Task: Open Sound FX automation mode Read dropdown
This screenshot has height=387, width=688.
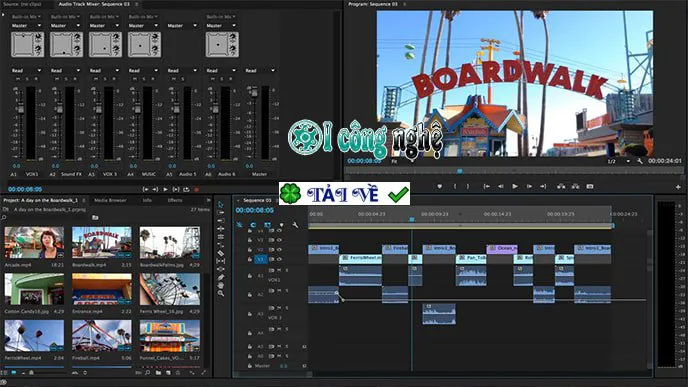Action: (65, 70)
